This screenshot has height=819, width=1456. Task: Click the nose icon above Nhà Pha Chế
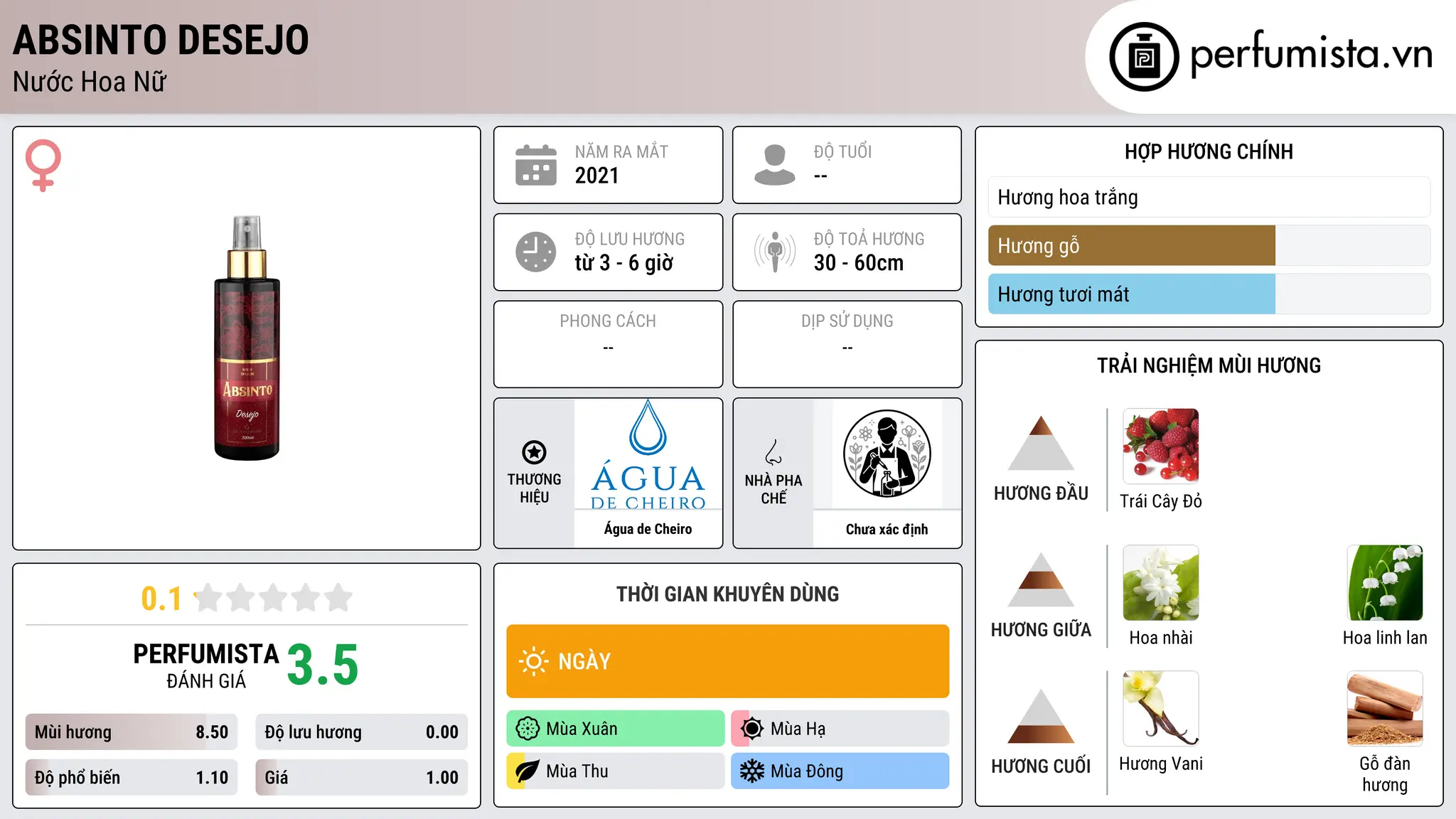[773, 452]
